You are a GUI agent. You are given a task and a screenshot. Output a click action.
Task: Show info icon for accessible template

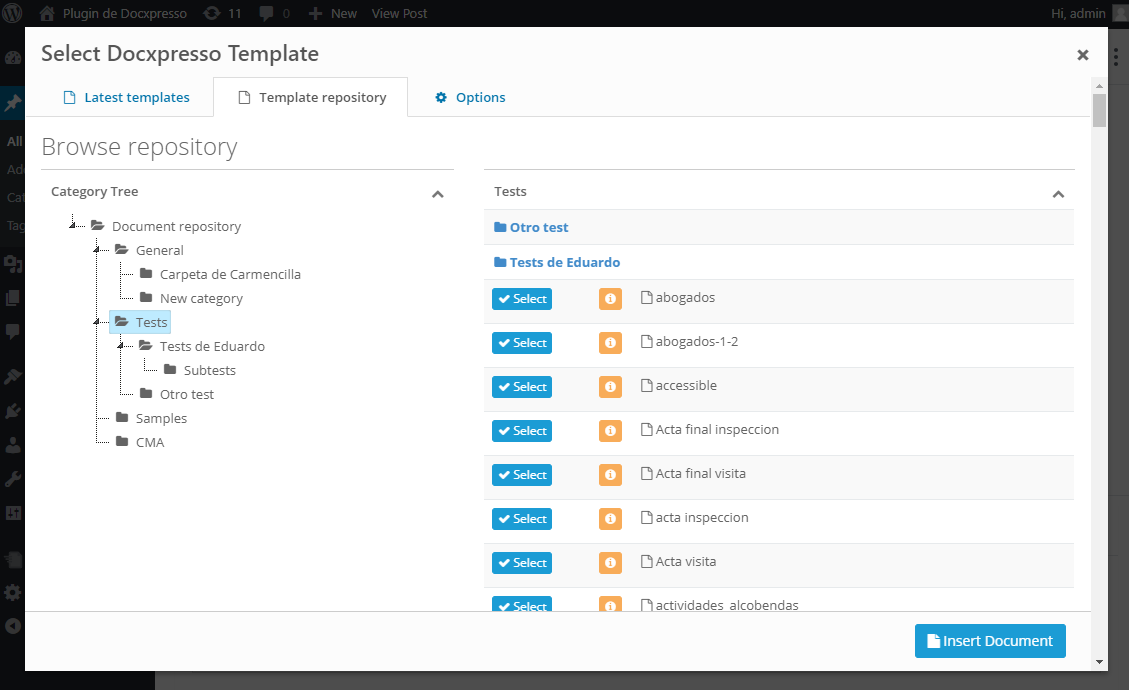610,387
